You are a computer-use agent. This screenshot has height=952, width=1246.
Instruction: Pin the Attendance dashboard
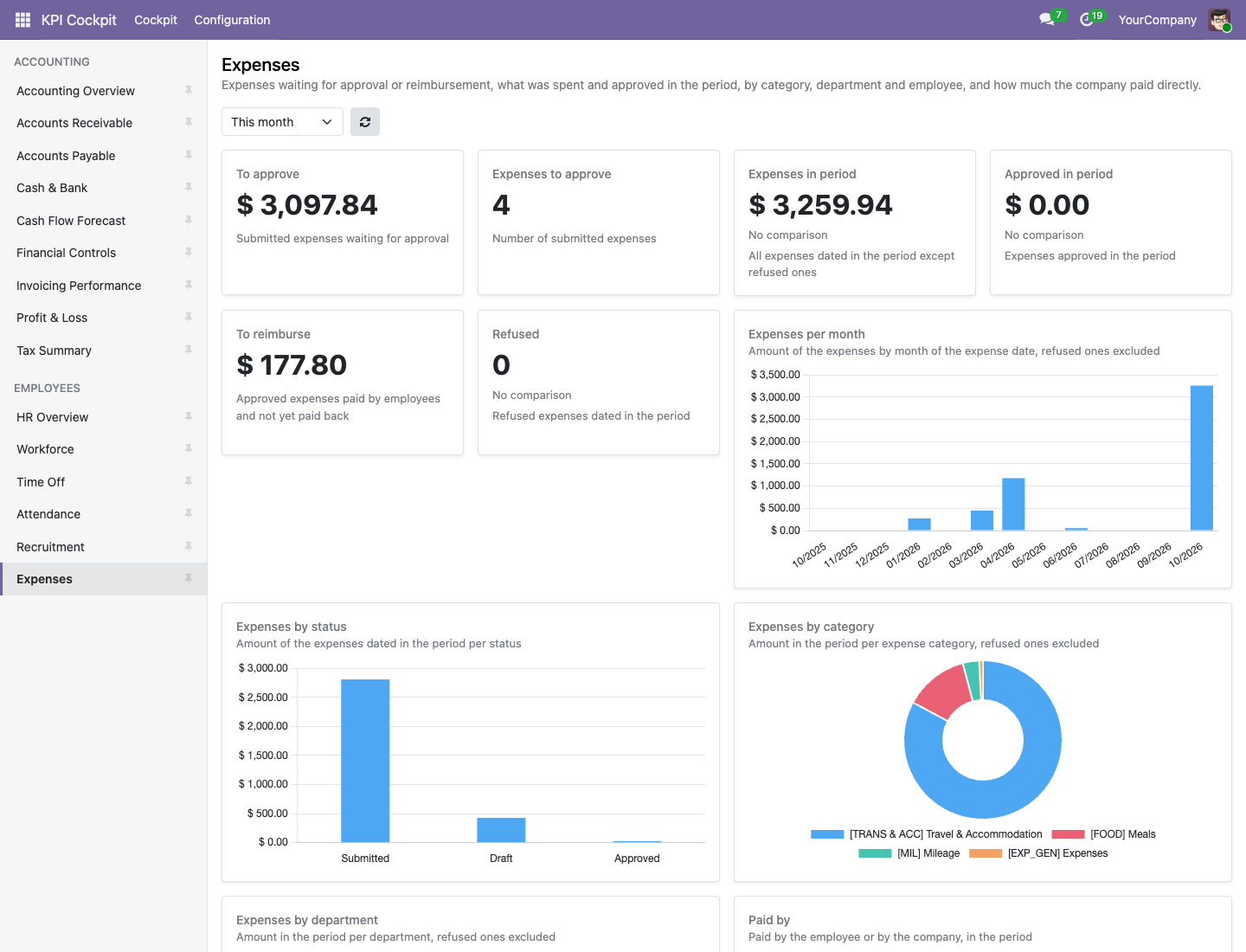188,514
